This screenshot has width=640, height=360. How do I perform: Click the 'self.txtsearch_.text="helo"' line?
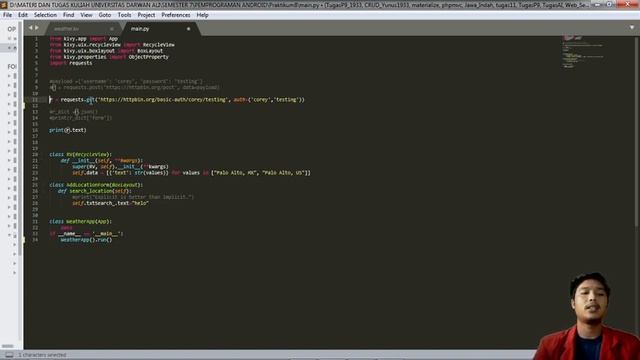click(x=111, y=203)
